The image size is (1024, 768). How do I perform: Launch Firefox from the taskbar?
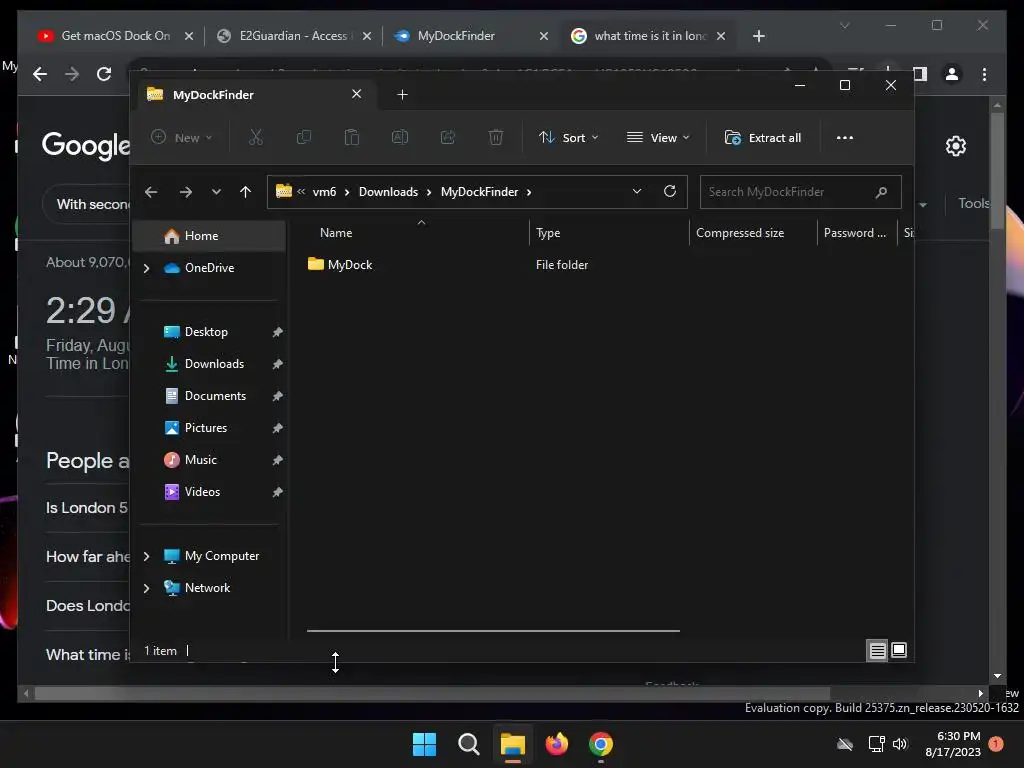click(556, 744)
